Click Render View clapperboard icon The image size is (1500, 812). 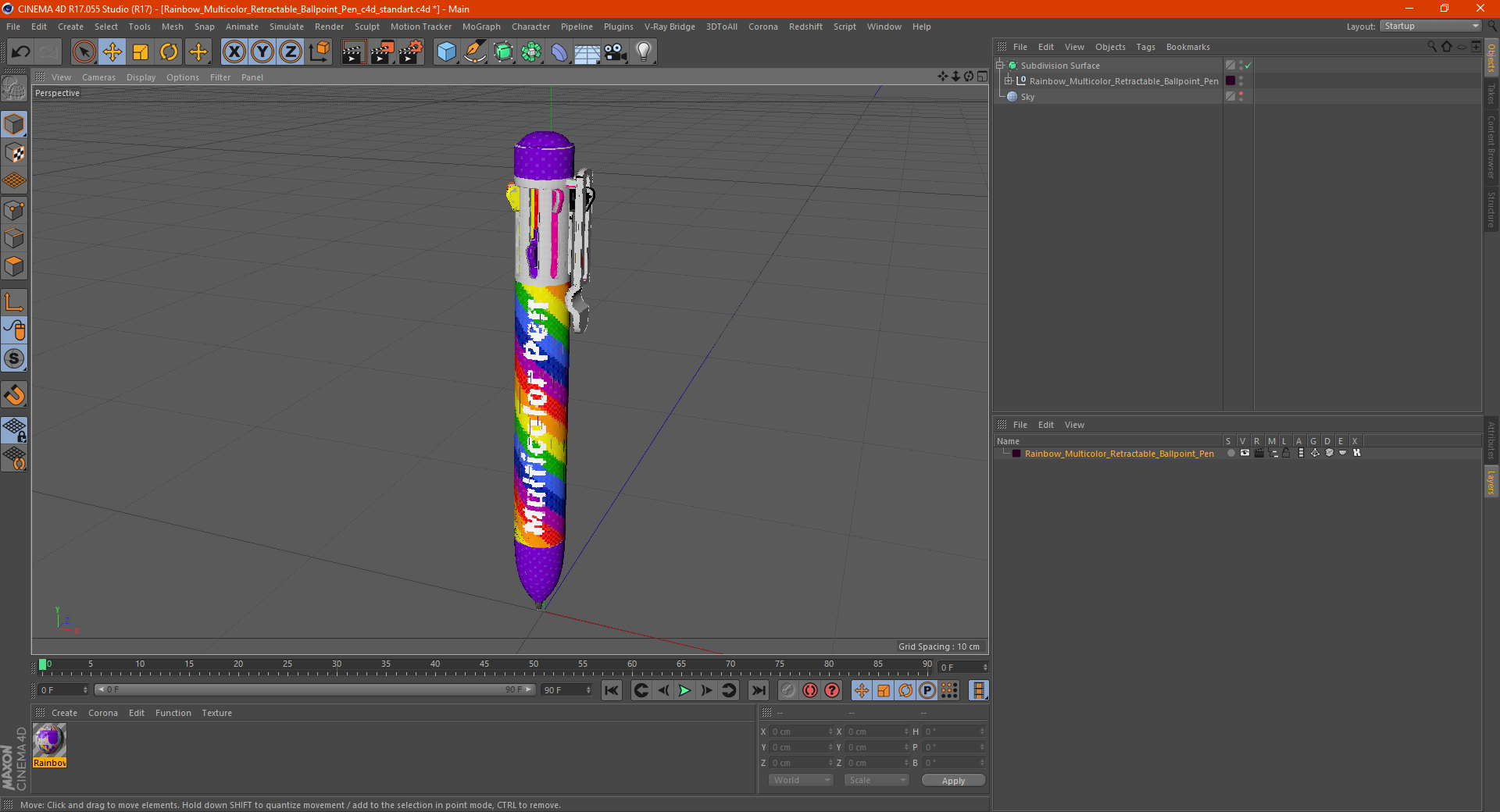tap(353, 52)
